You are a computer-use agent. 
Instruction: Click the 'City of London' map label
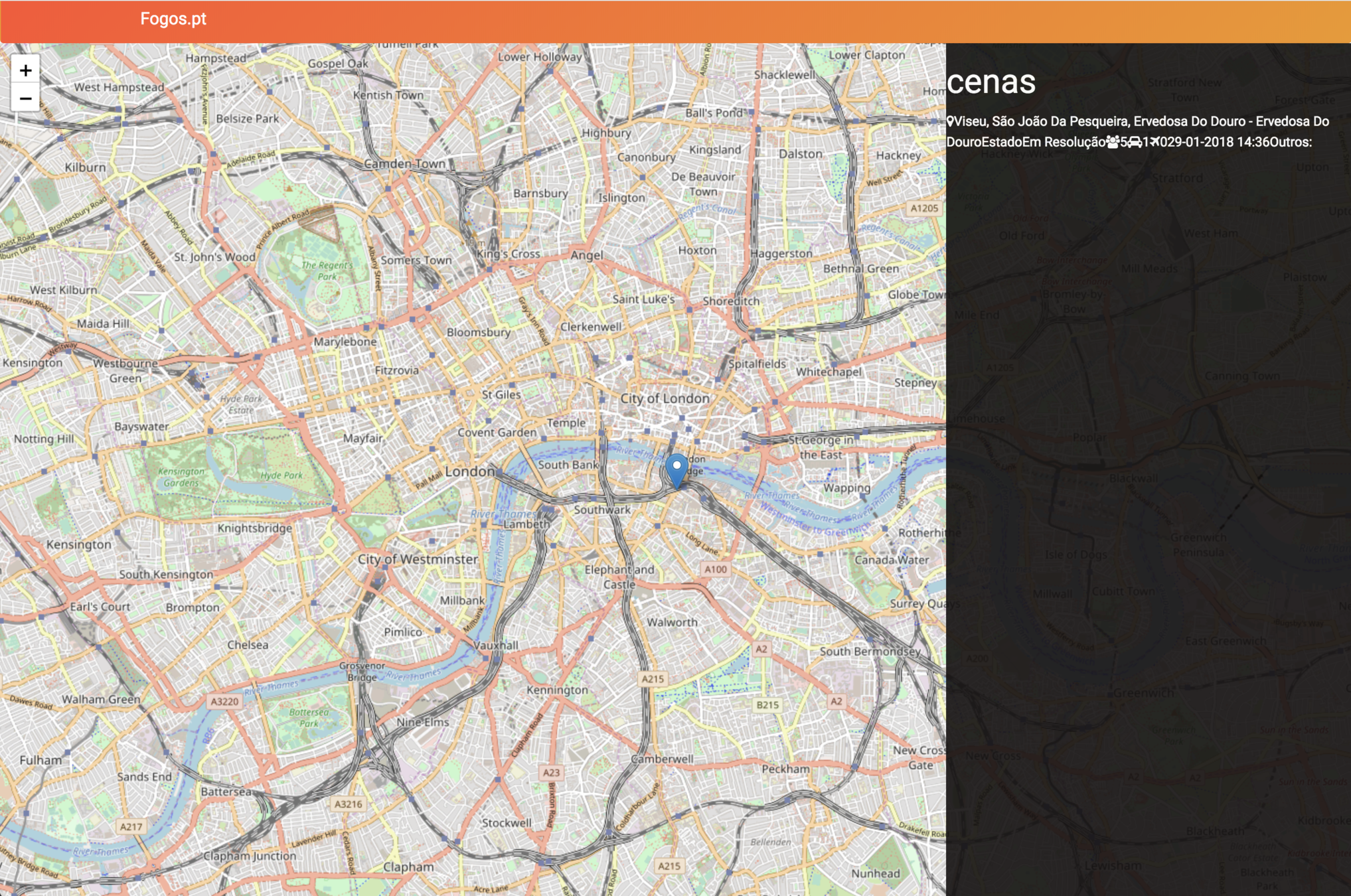[665, 398]
